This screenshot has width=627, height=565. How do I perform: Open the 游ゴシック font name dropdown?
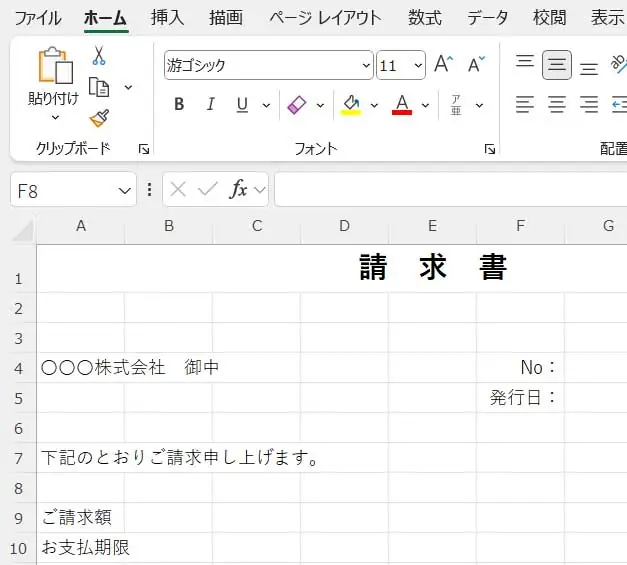(x=365, y=66)
